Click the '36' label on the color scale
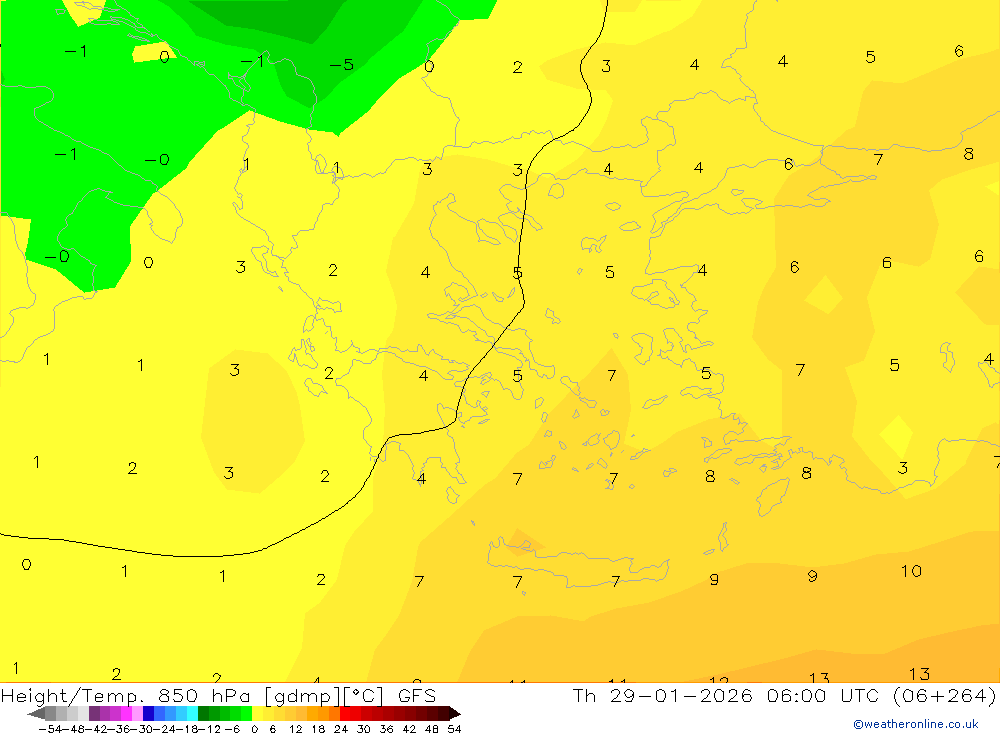This screenshot has height=733, width=1000. click(386, 729)
